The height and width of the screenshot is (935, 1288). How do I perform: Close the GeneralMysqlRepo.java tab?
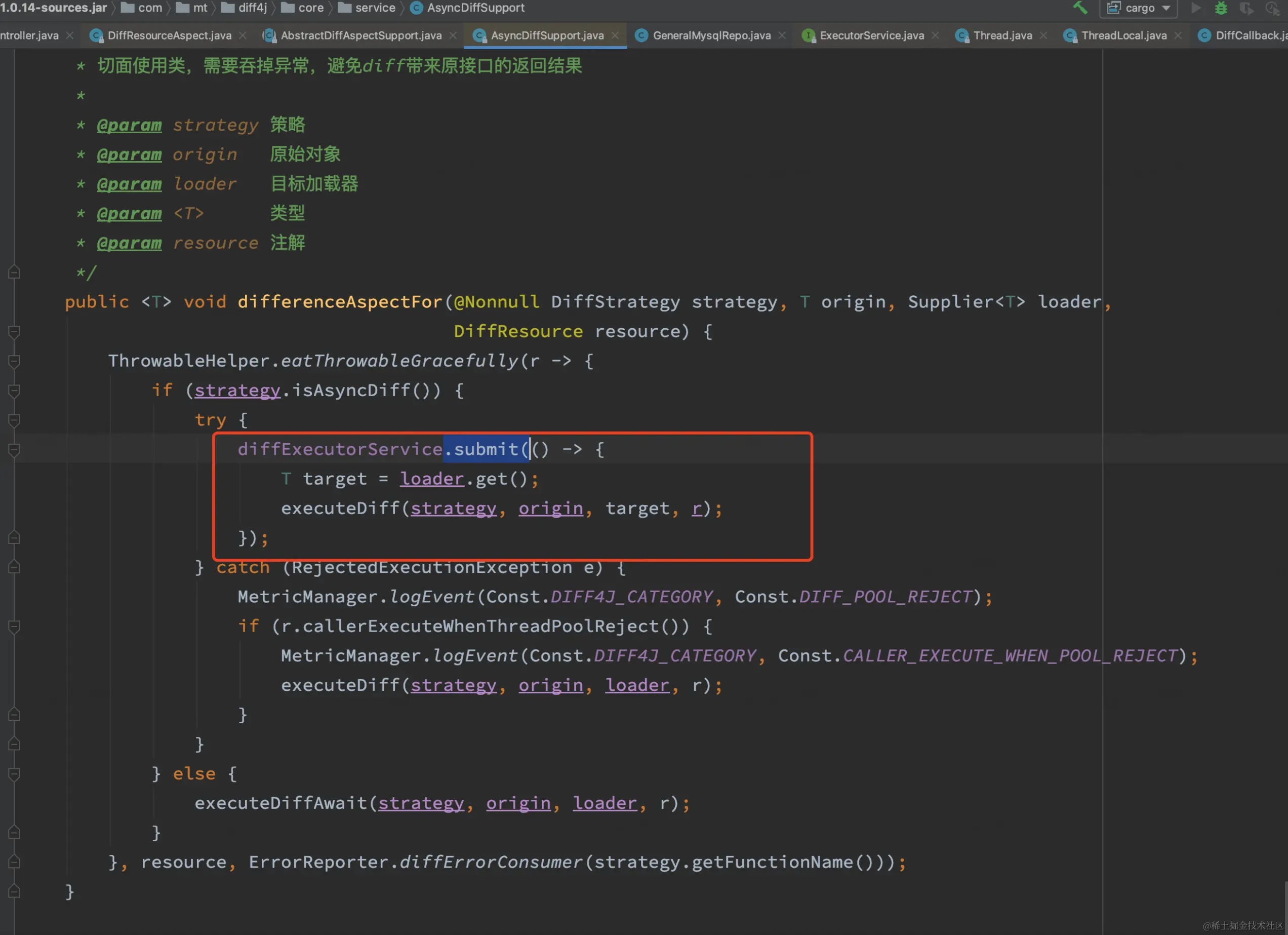pyautogui.click(x=782, y=35)
